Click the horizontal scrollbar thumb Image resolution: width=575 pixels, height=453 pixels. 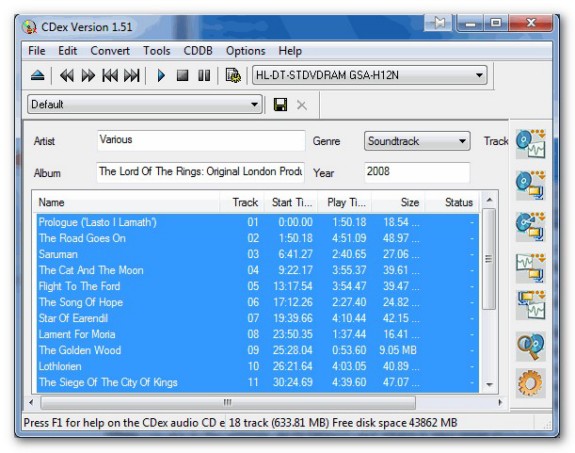pyautogui.click(x=228, y=402)
